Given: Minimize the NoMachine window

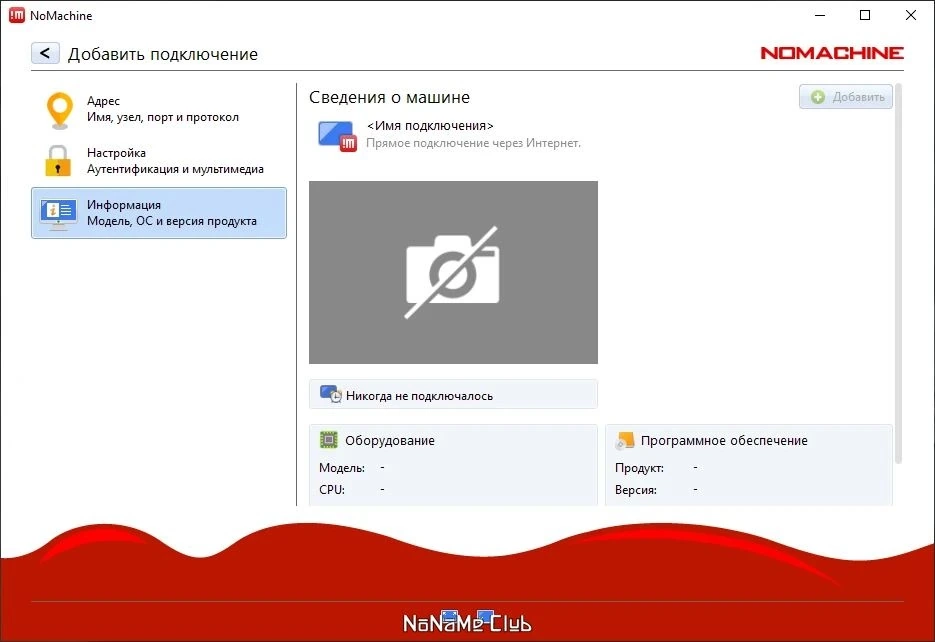Looking at the screenshot, I should tap(820, 15).
